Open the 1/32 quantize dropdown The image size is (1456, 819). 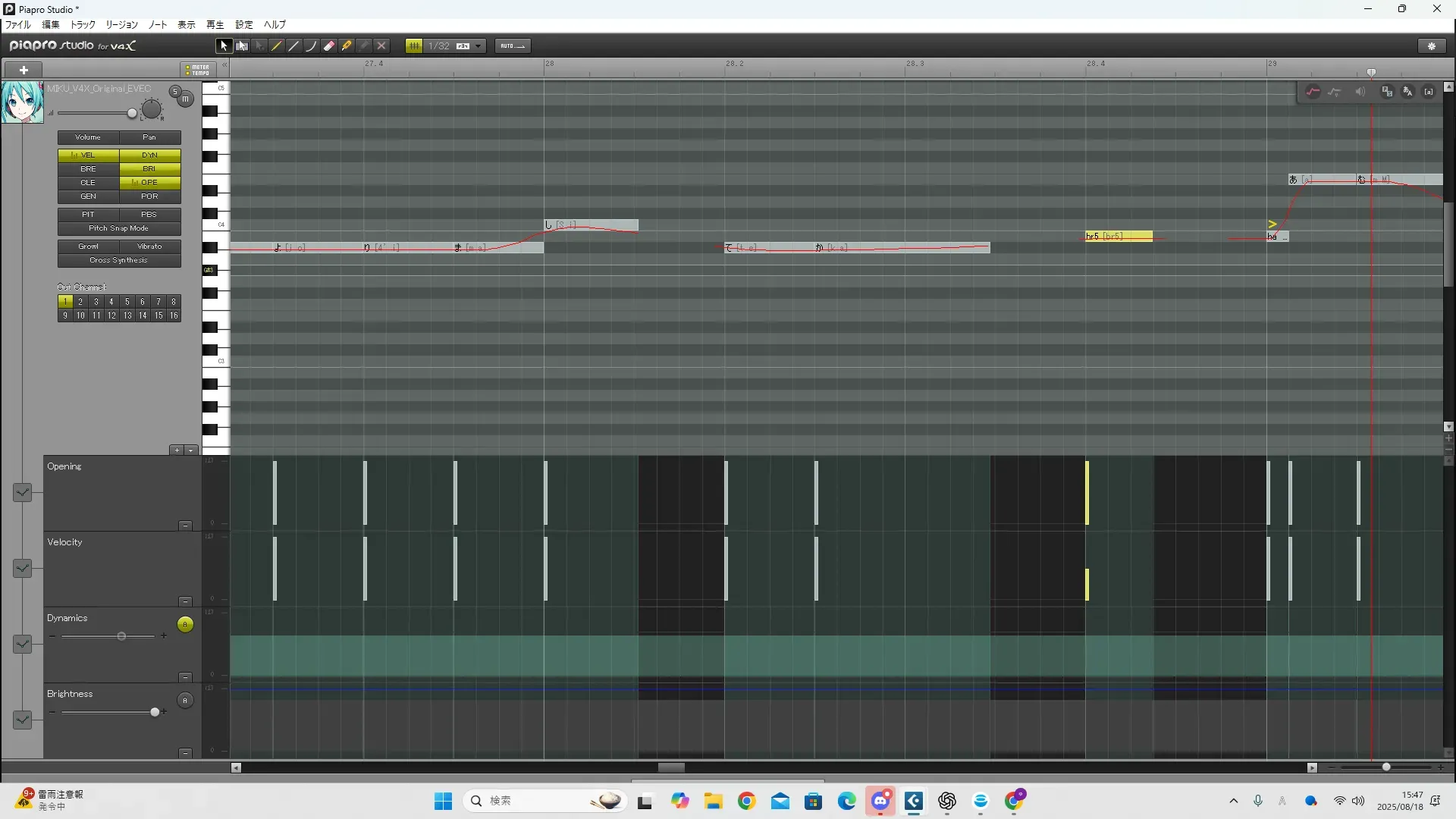pos(479,46)
